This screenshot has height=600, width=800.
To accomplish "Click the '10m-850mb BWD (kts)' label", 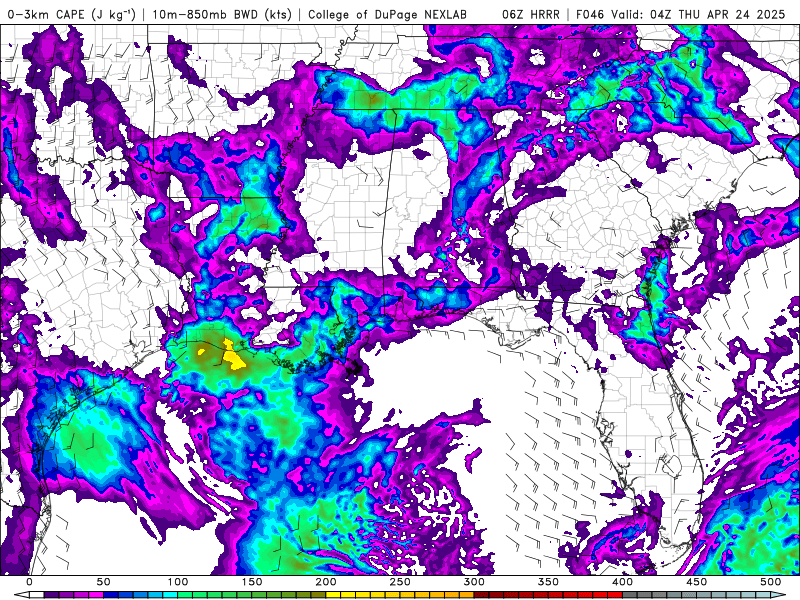I will (x=222, y=14).
